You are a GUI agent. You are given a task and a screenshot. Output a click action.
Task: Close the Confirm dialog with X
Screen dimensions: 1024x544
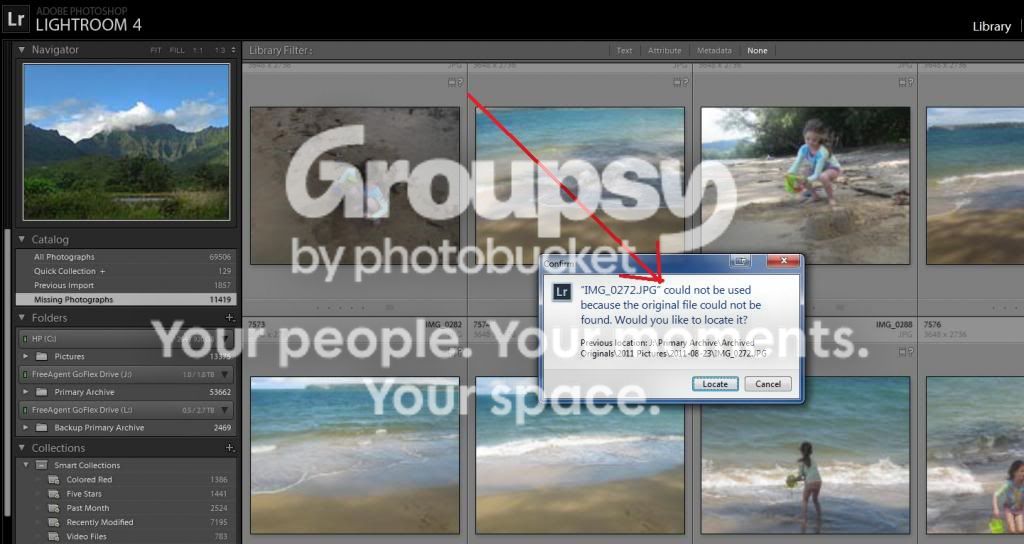[783, 261]
